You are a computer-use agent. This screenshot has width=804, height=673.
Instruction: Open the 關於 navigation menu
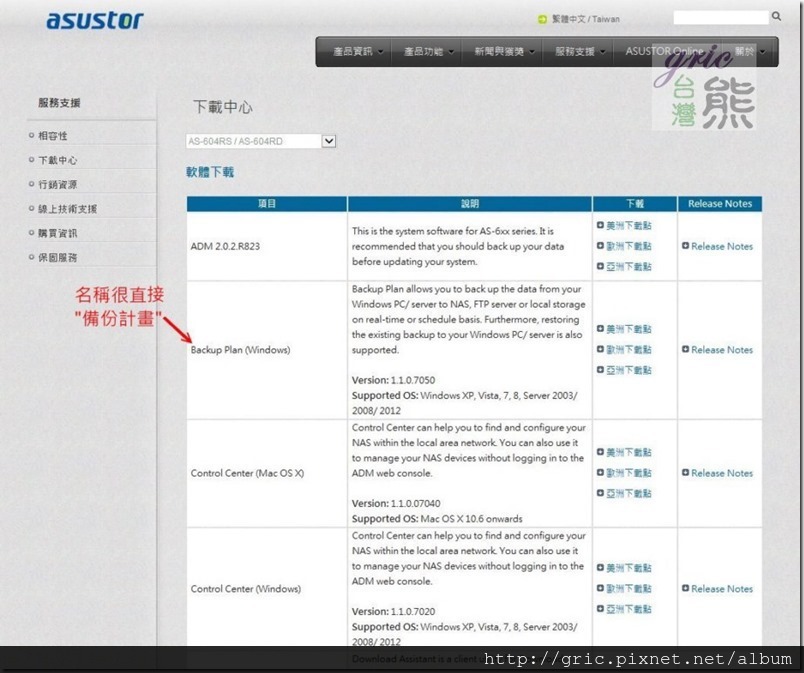coord(745,51)
